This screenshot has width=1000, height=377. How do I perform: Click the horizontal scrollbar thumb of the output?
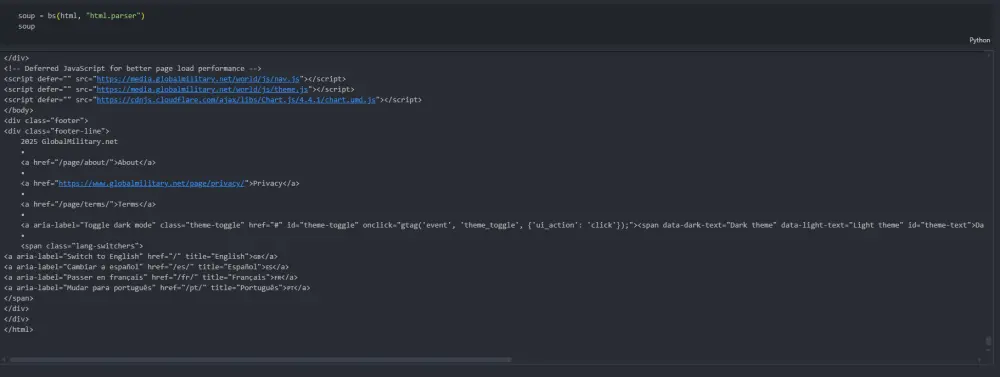[x=260, y=360]
